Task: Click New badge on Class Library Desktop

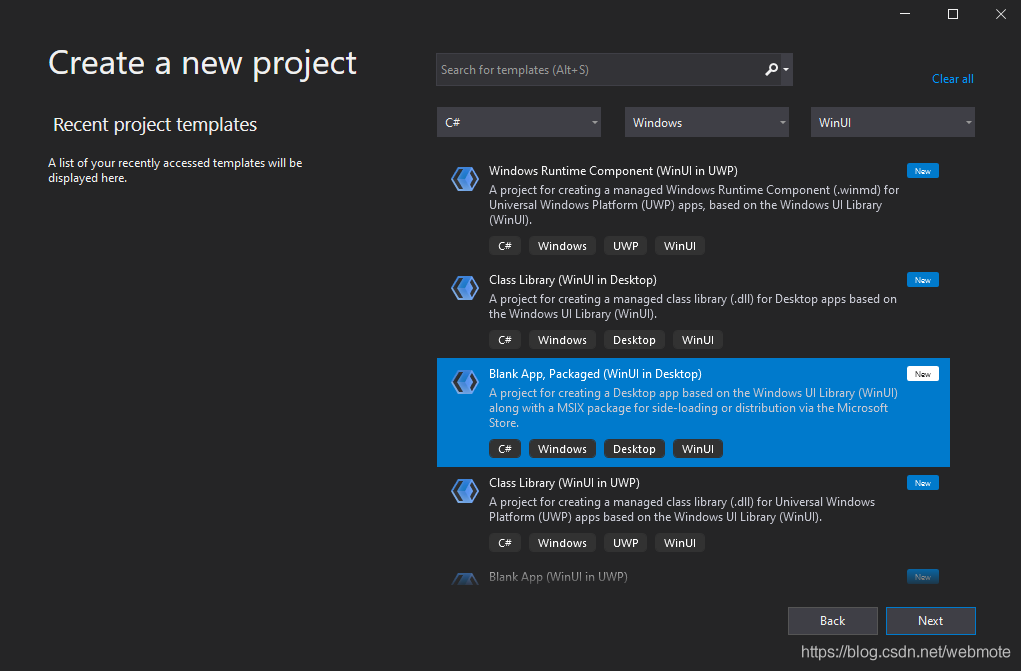Action: pos(923,280)
